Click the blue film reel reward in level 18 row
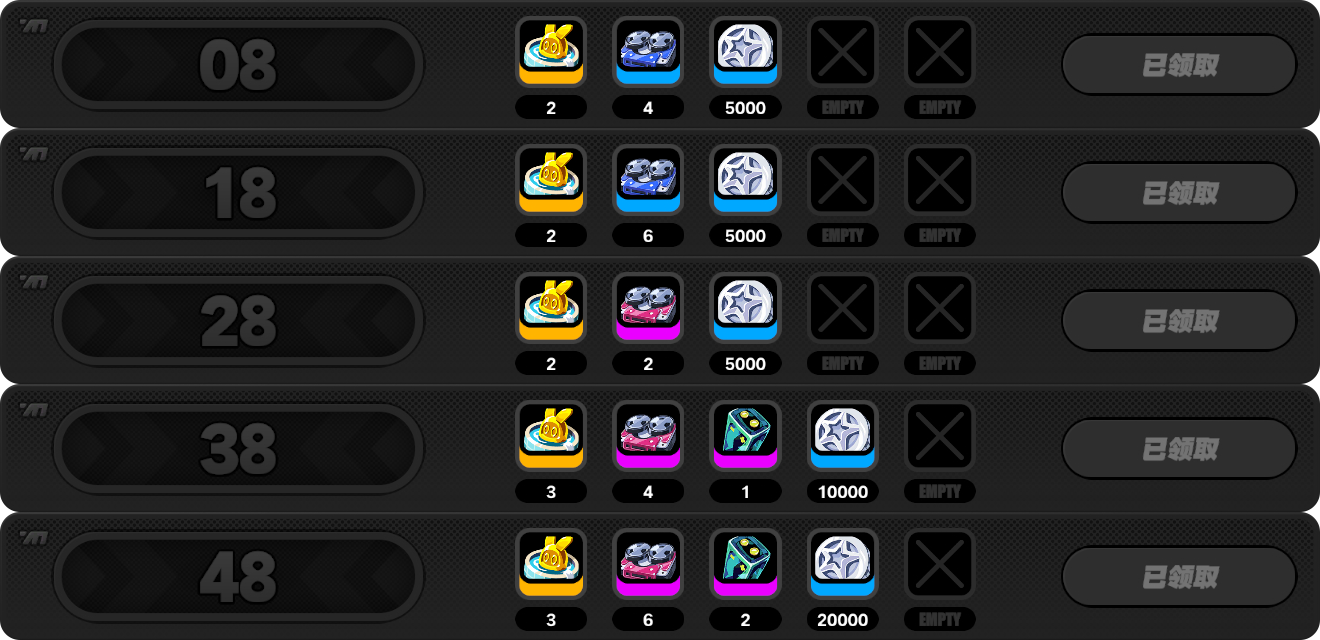 click(x=648, y=180)
